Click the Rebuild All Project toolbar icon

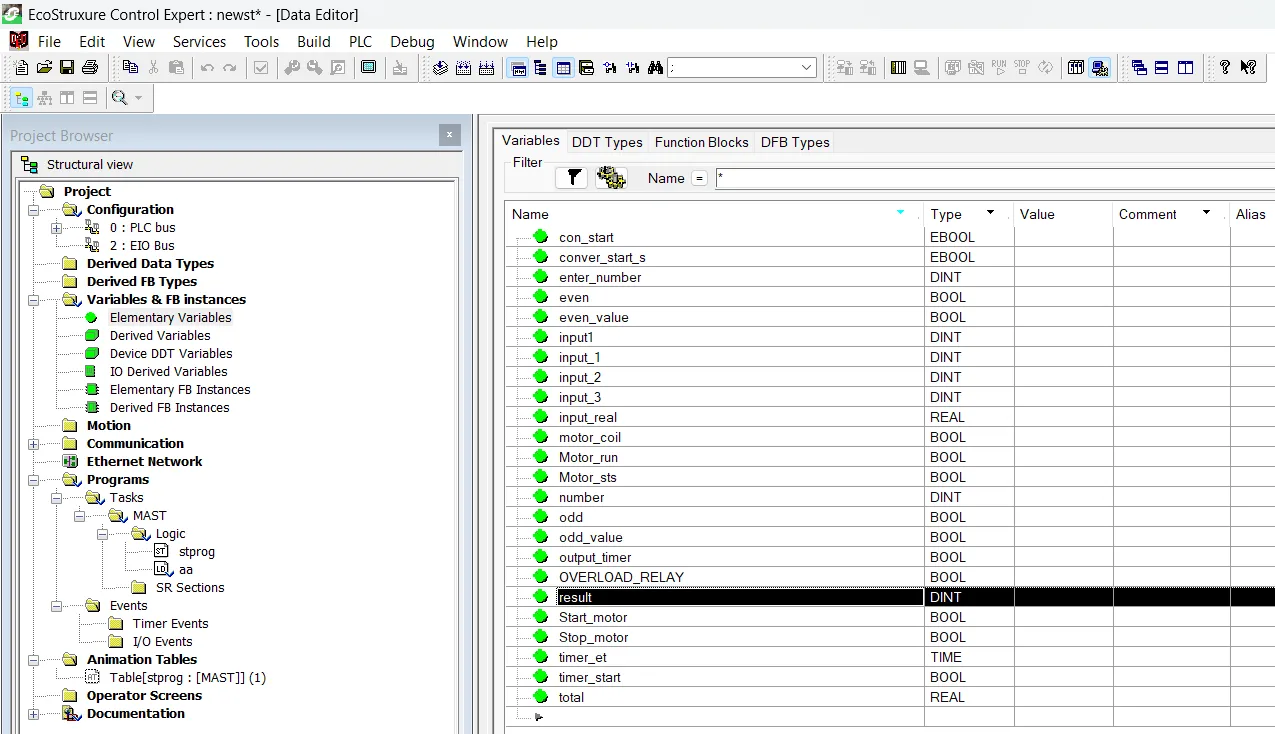[487, 68]
